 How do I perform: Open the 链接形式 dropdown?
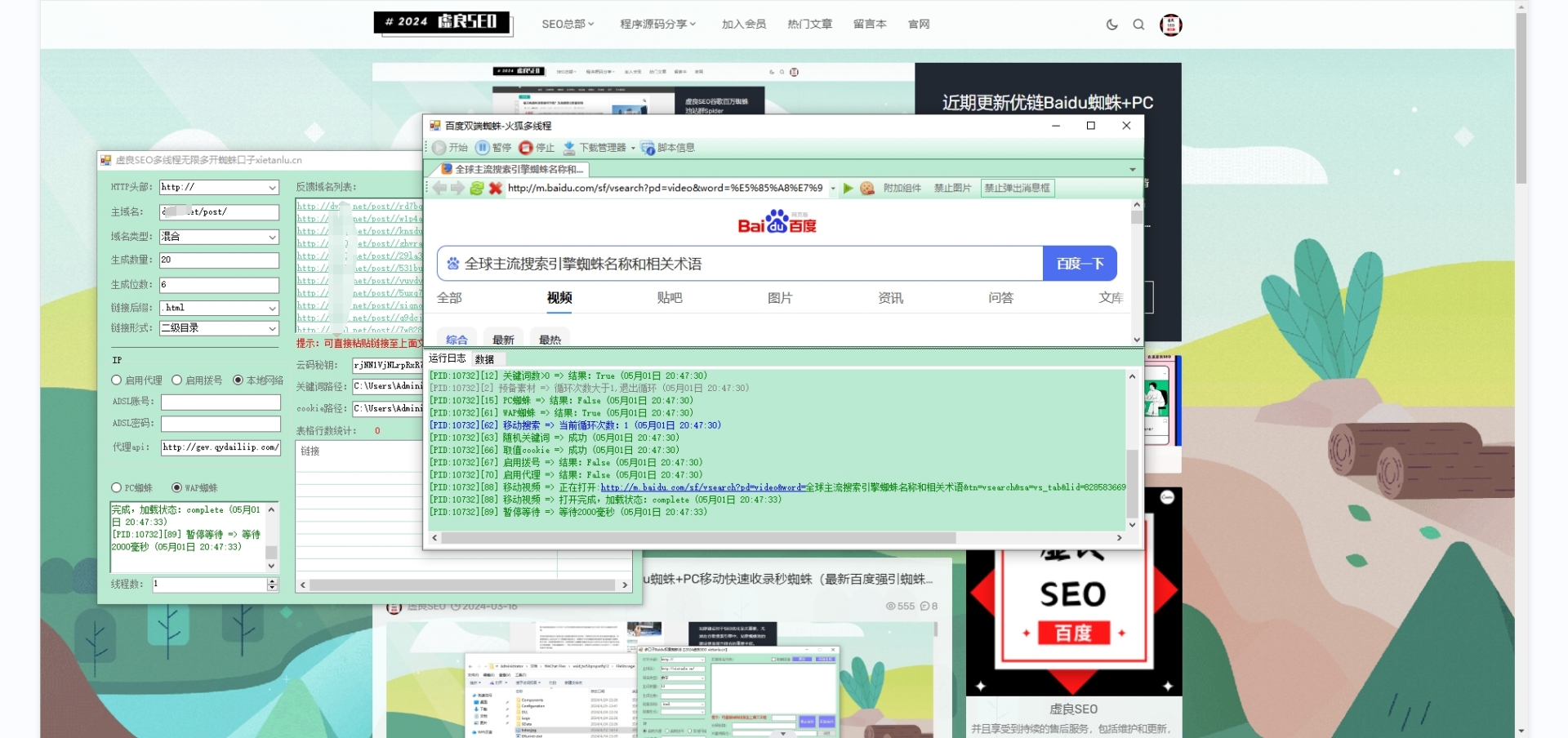272,328
